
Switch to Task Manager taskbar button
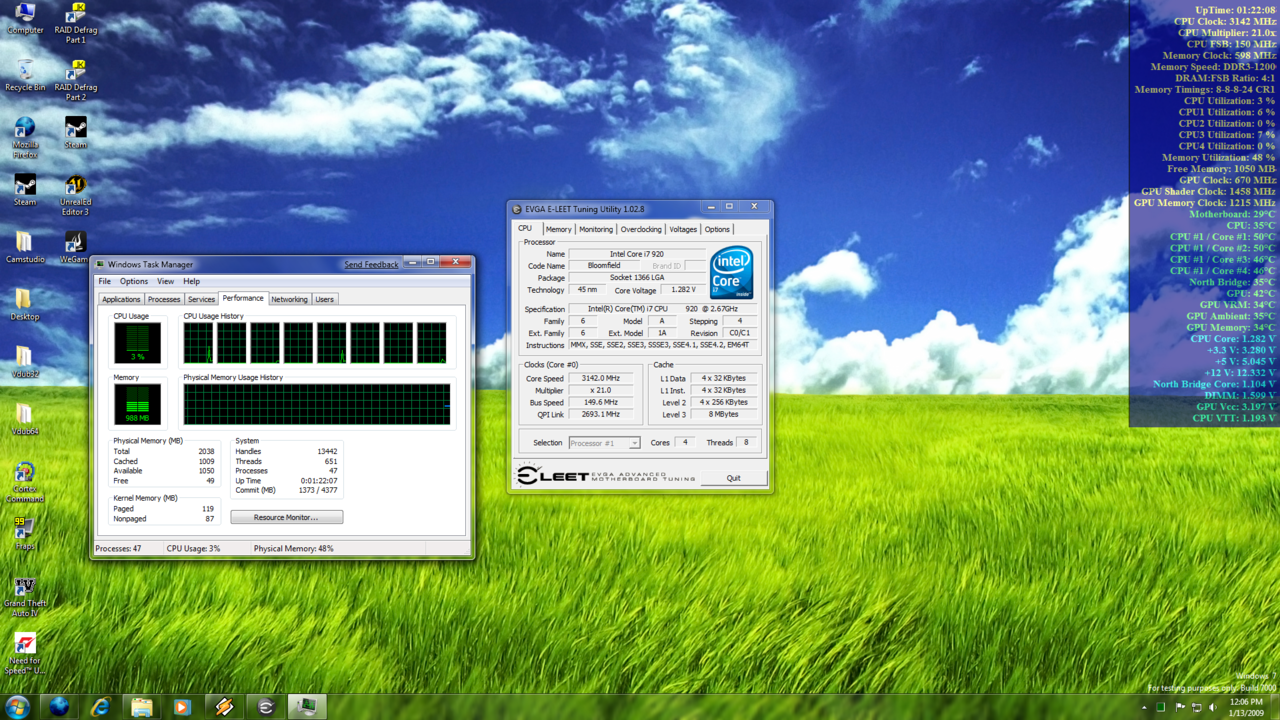click(x=307, y=707)
